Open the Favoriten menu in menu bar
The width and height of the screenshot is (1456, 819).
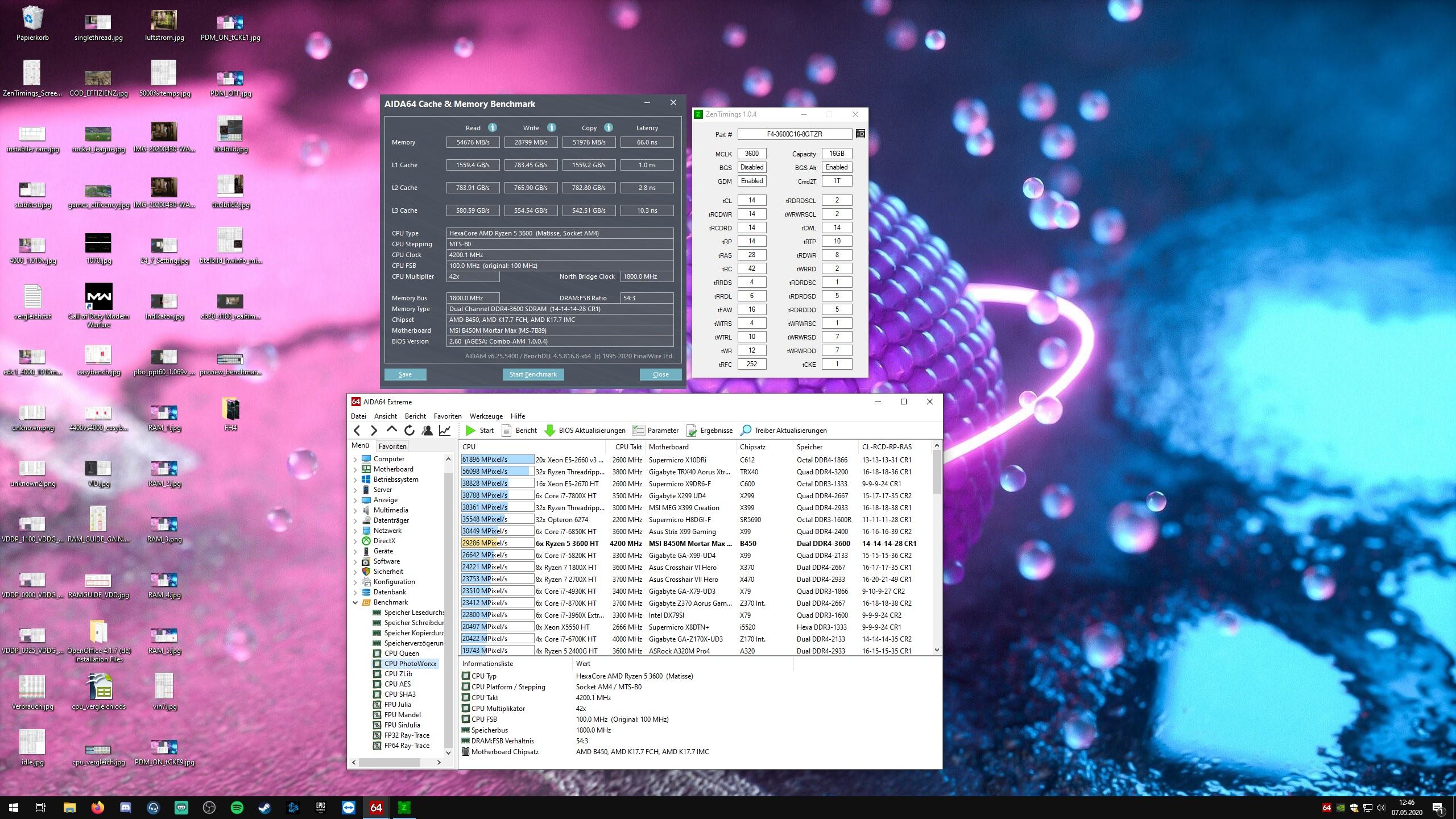tap(447, 416)
